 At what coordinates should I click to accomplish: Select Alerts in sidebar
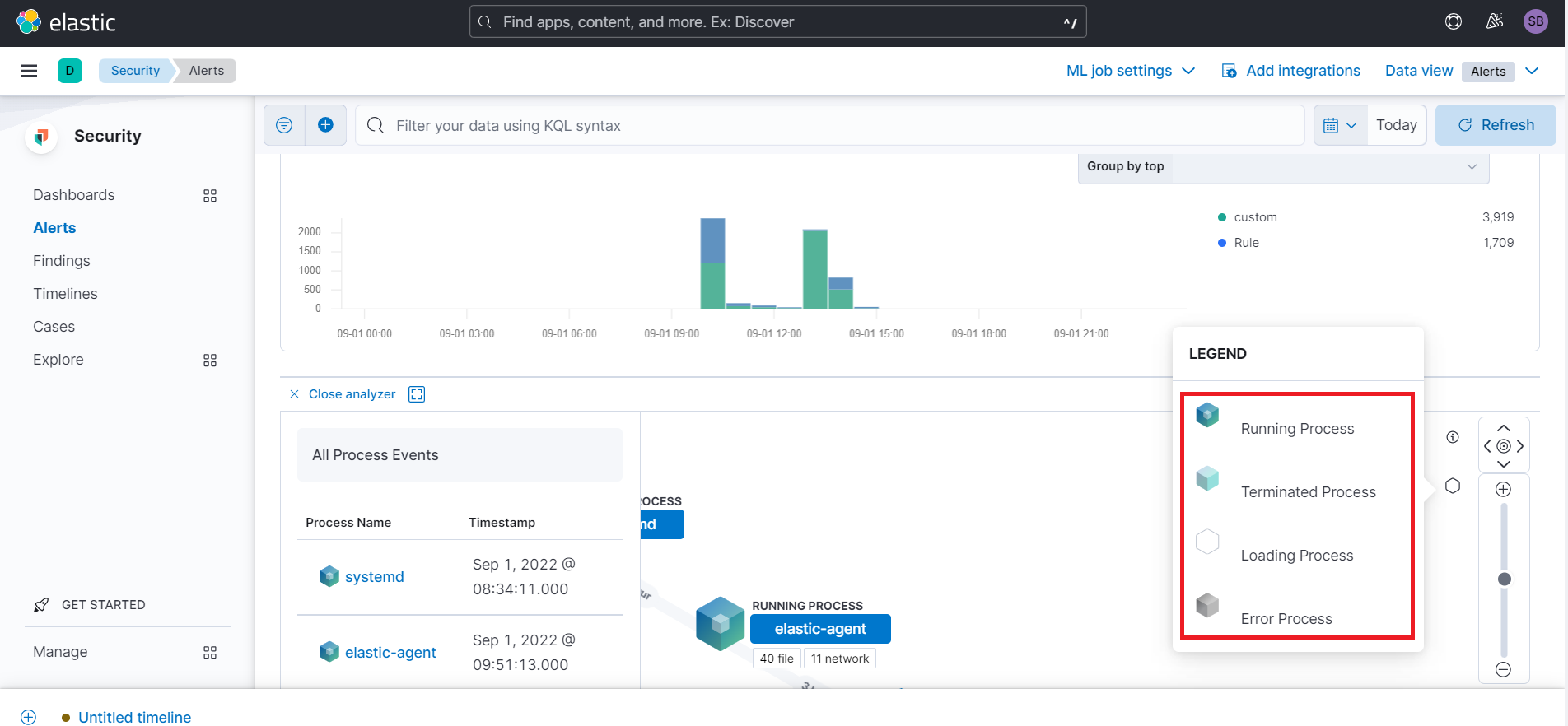point(54,228)
